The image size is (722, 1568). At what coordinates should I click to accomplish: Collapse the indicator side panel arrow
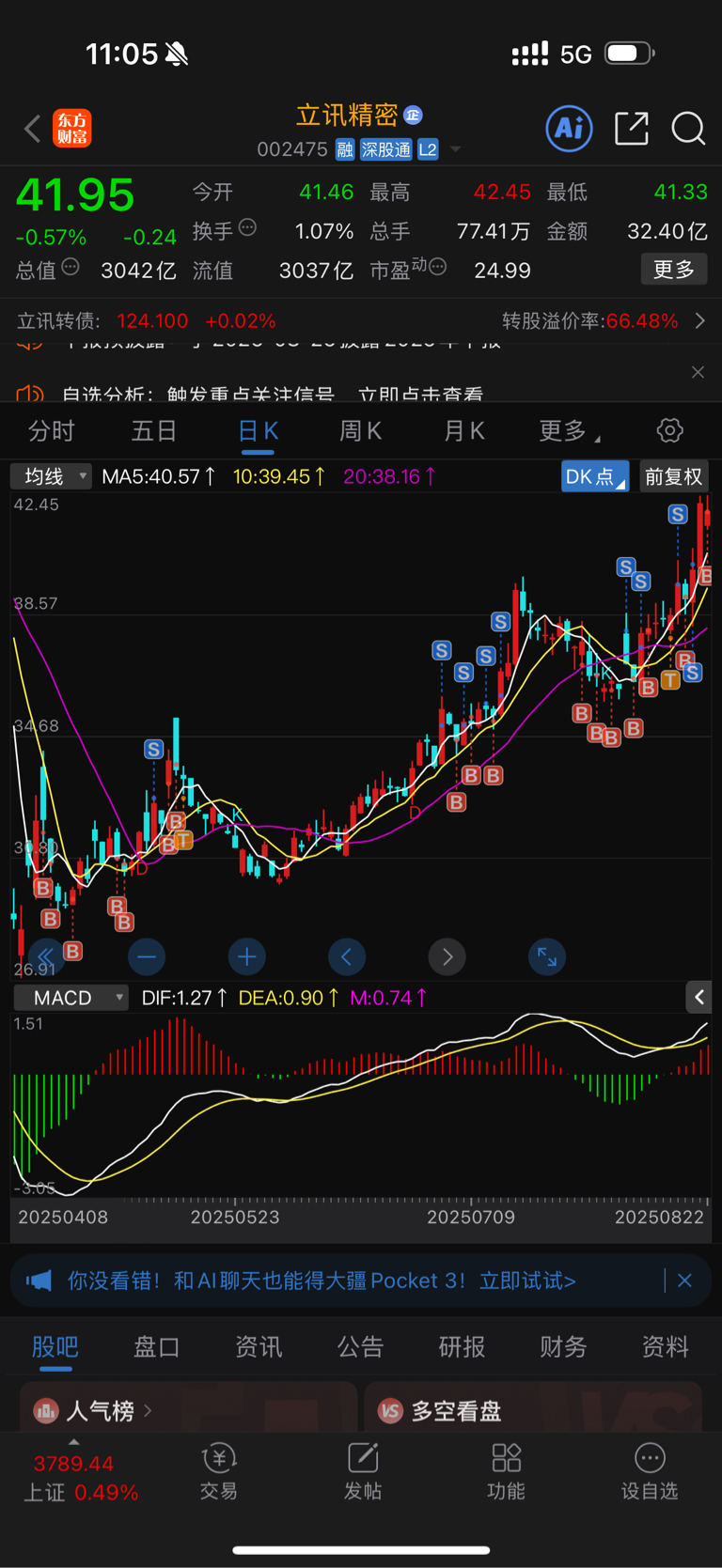click(x=698, y=997)
